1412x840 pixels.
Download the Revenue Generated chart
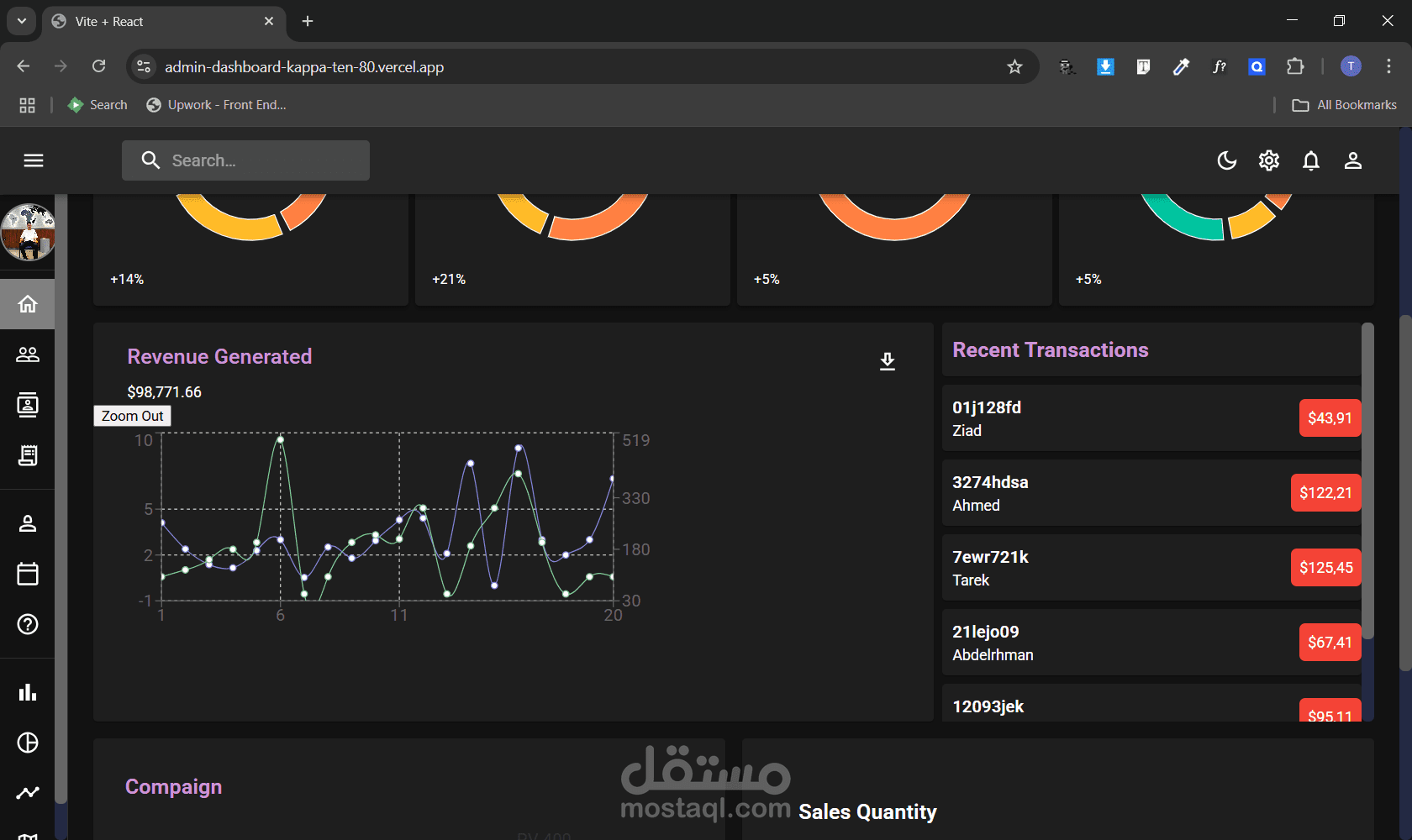[888, 361]
